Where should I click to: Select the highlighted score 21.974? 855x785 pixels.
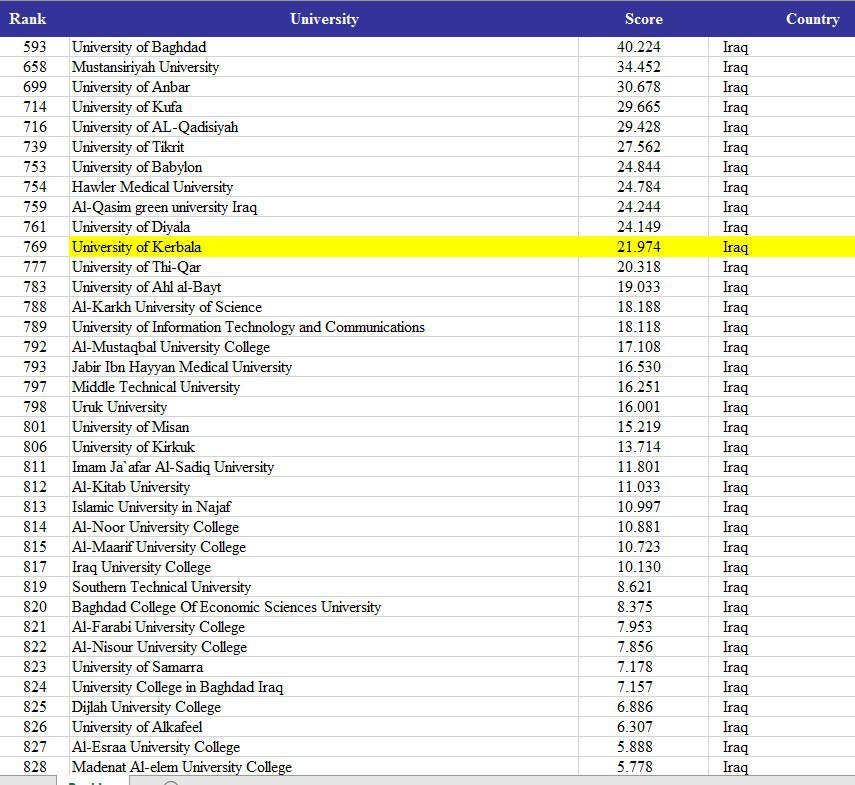643,247
